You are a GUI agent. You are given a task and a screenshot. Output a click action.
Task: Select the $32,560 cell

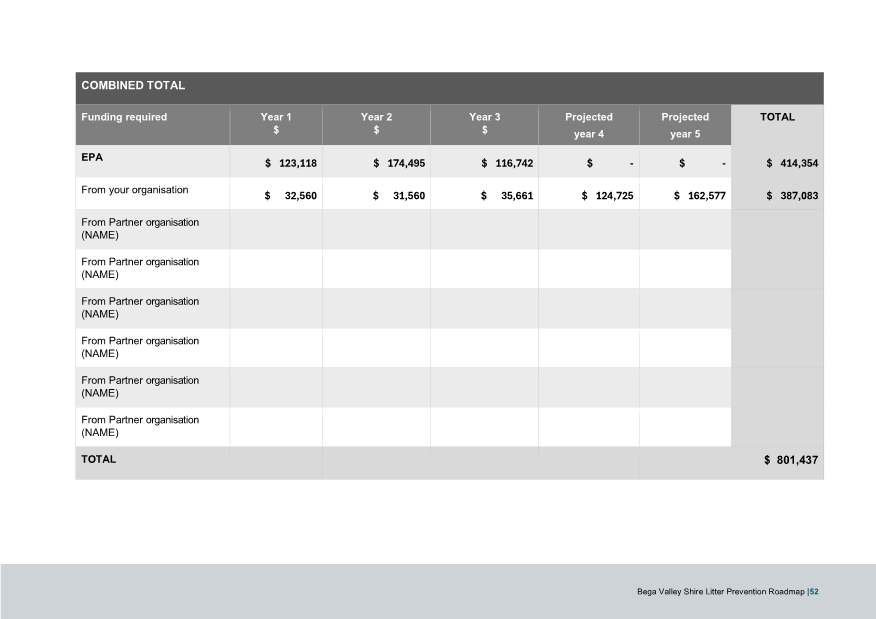click(290, 196)
